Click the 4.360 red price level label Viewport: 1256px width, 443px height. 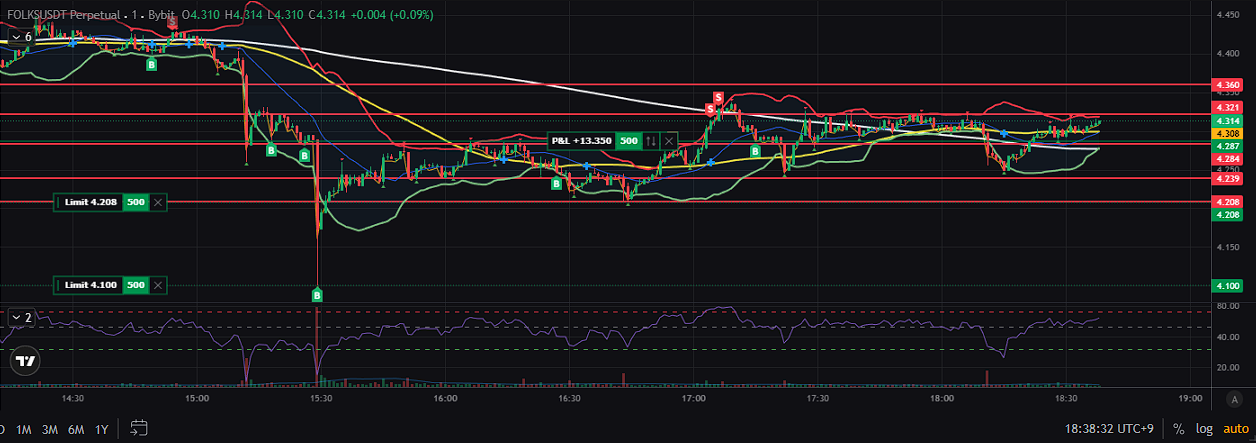(1225, 86)
